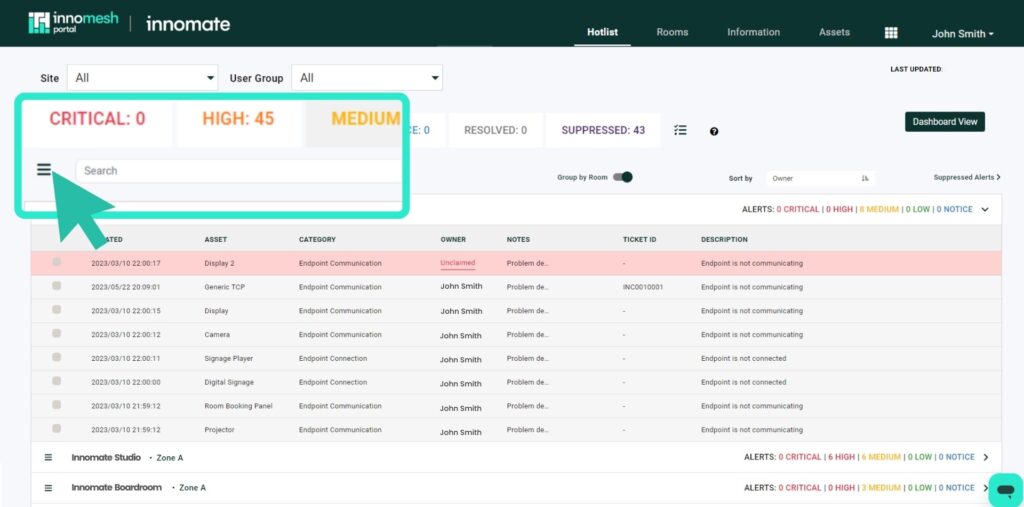The width and height of the screenshot is (1024, 507).
Task: Click the OWNER column header
Action: (453, 240)
